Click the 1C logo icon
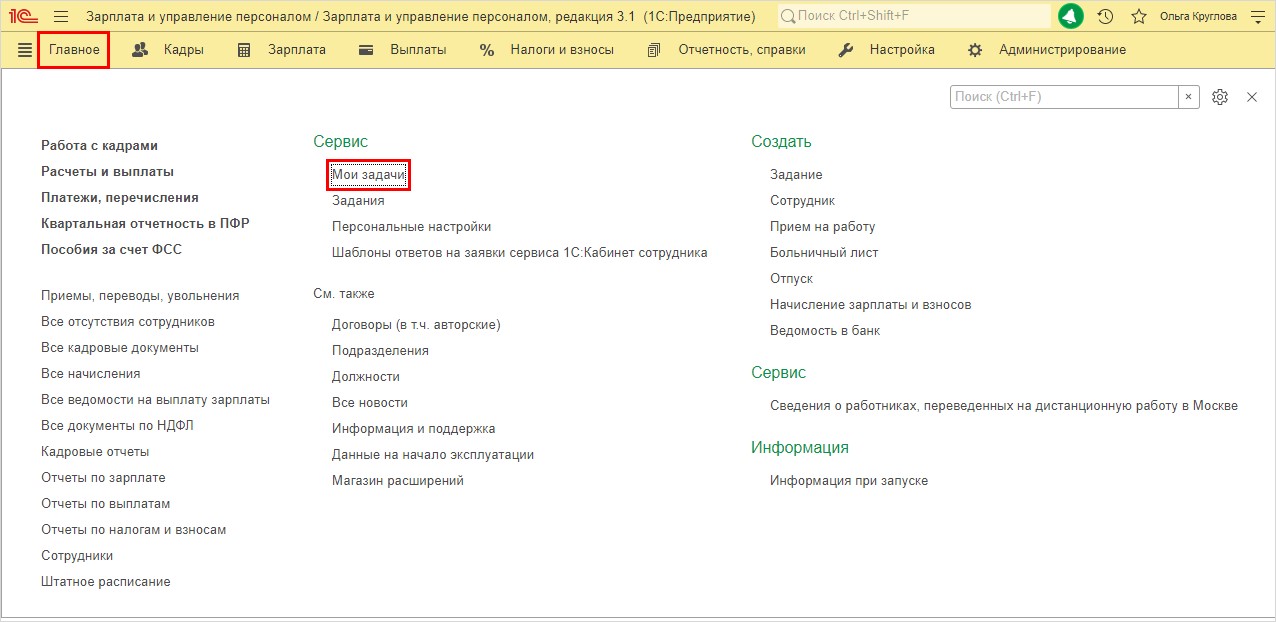 (x=24, y=16)
